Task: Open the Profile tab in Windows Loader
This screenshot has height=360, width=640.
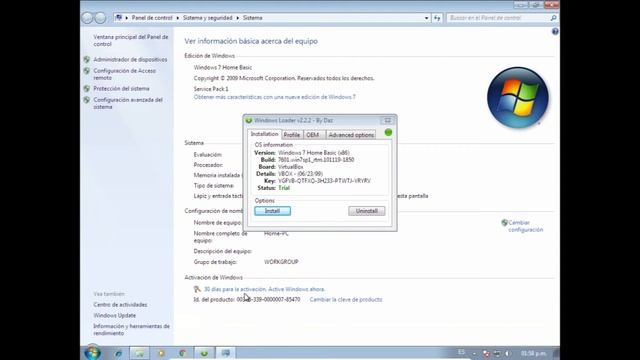Action: 292,135
